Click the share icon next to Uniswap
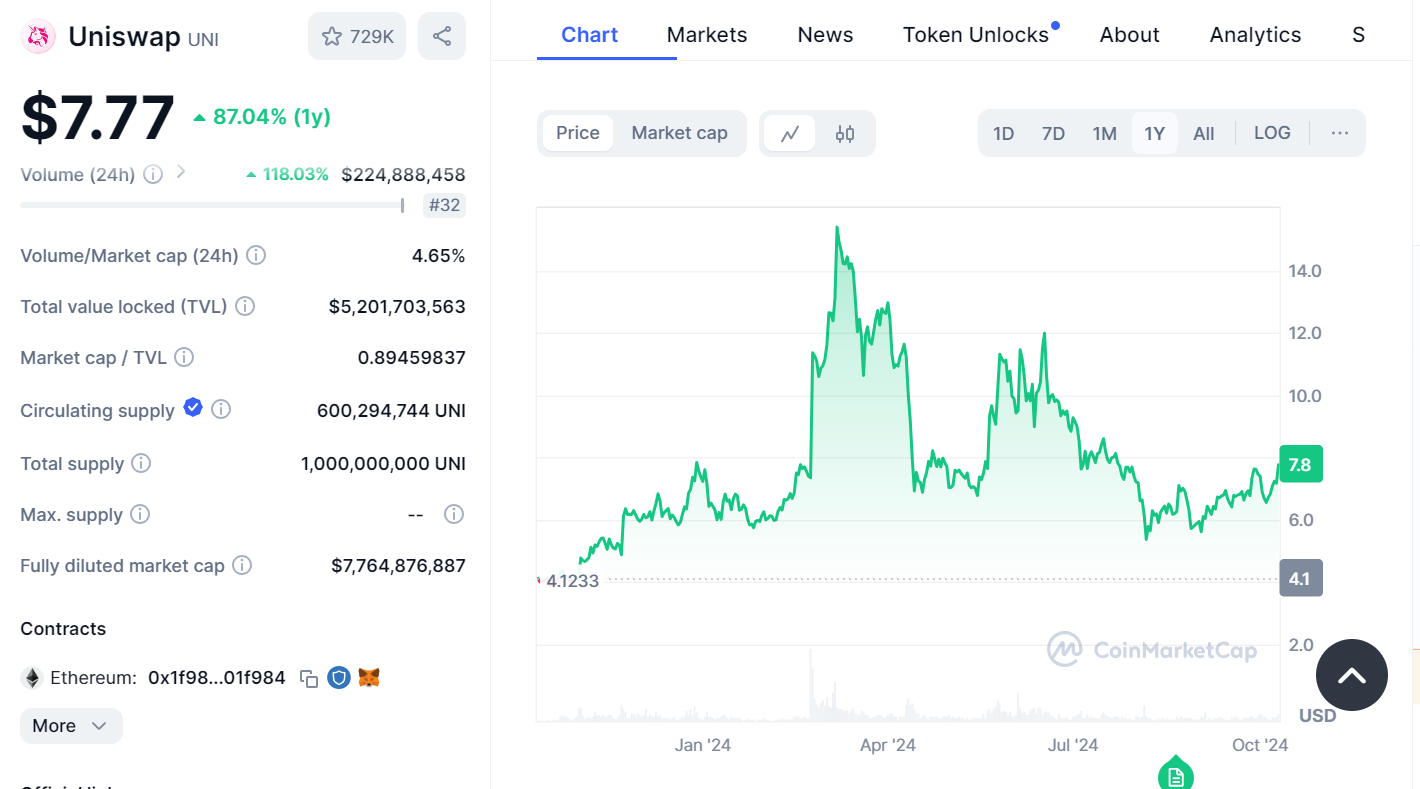The height and width of the screenshot is (789, 1420). [x=442, y=37]
